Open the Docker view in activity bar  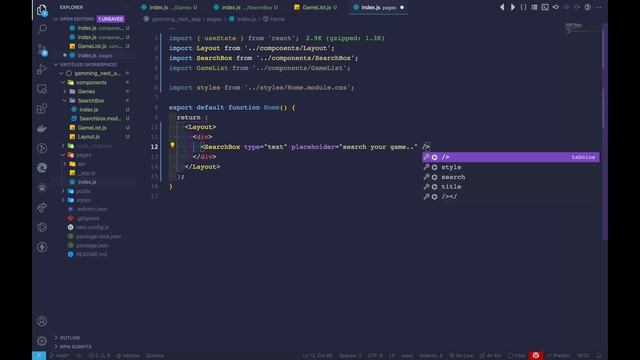pos(42,129)
